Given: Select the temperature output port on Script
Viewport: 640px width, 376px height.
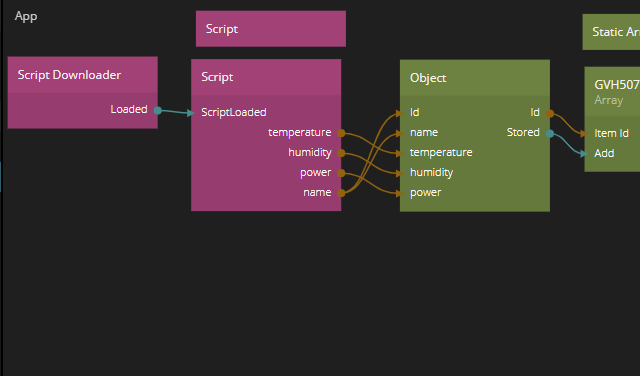Looking at the screenshot, I should click(341, 133).
